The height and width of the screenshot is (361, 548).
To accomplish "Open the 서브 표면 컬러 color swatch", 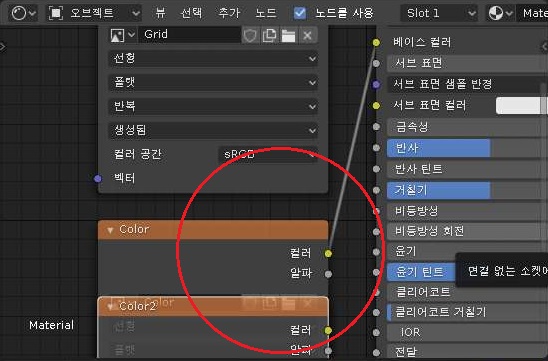I will point(521,106).
